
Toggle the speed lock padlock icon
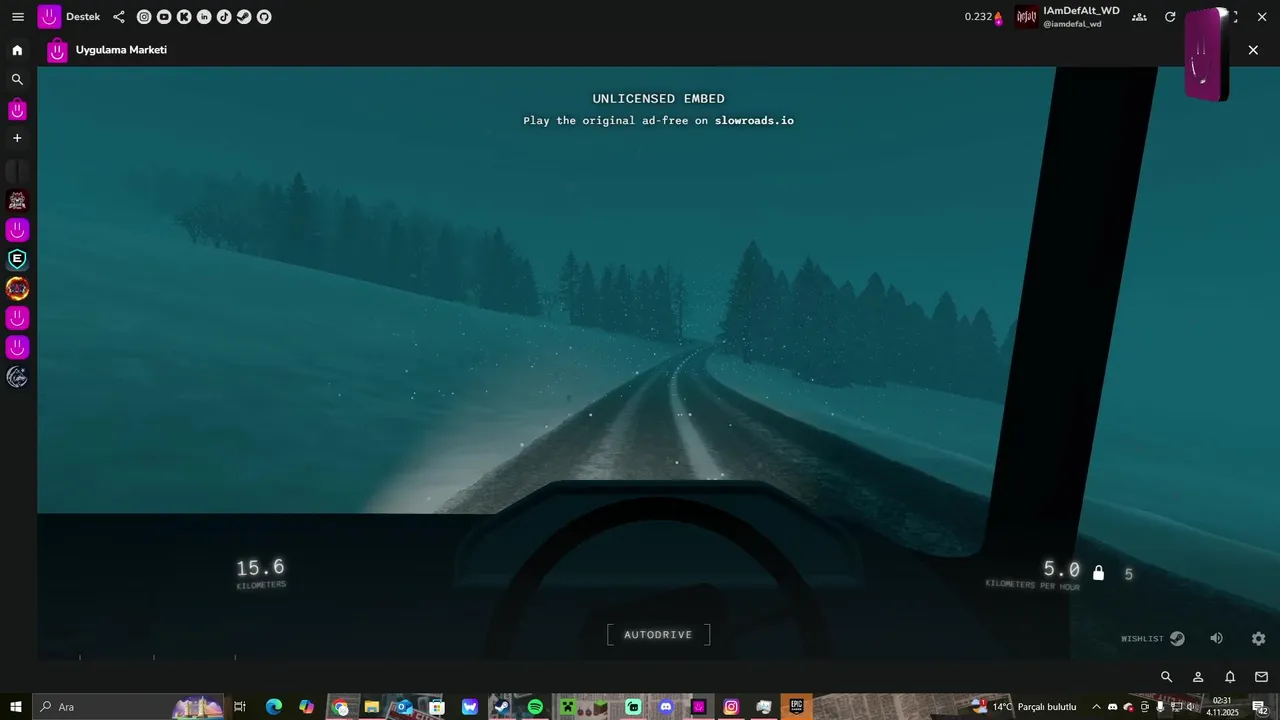[1099, 573]
